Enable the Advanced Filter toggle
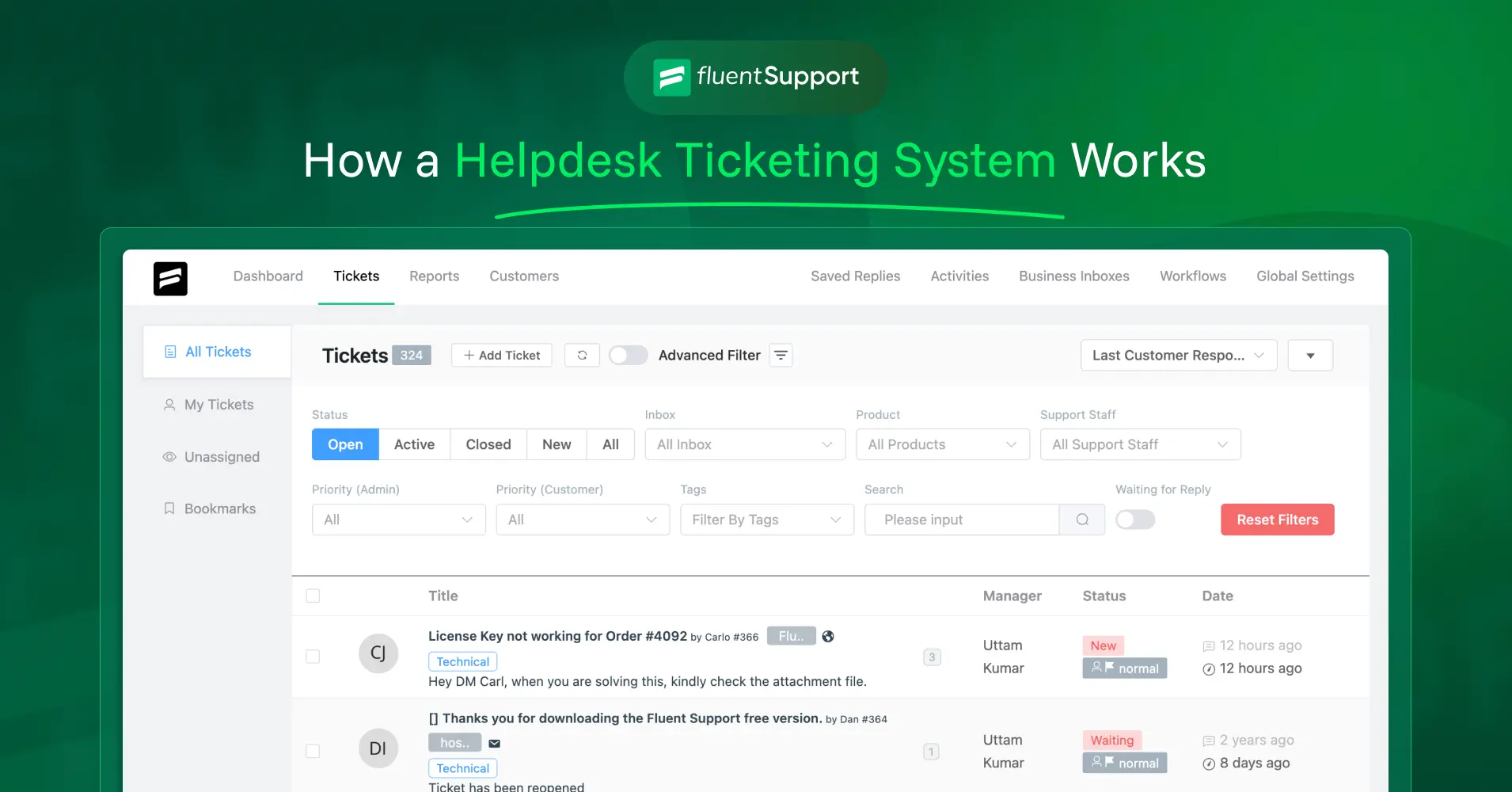Viewport: 1512px width, 792px height. [628, 355]
